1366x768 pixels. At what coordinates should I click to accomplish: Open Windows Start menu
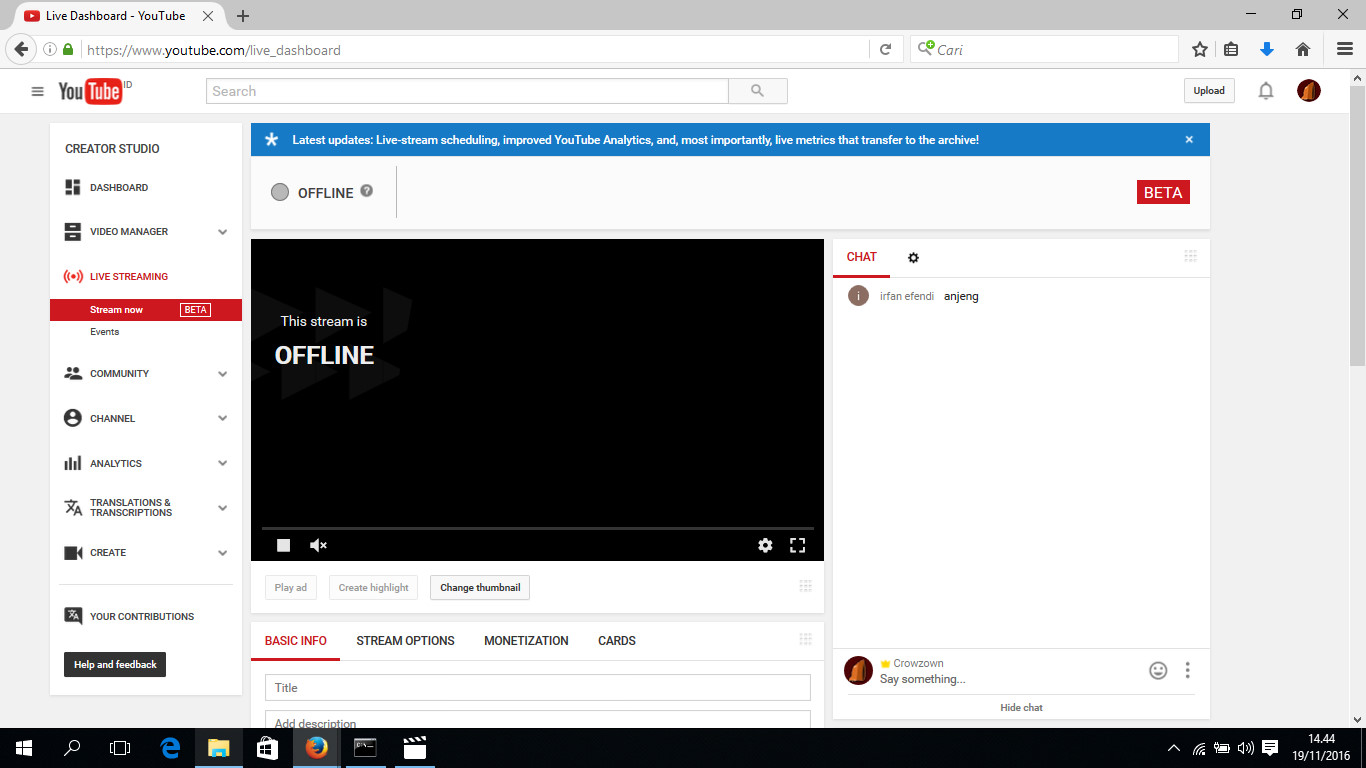24,748
